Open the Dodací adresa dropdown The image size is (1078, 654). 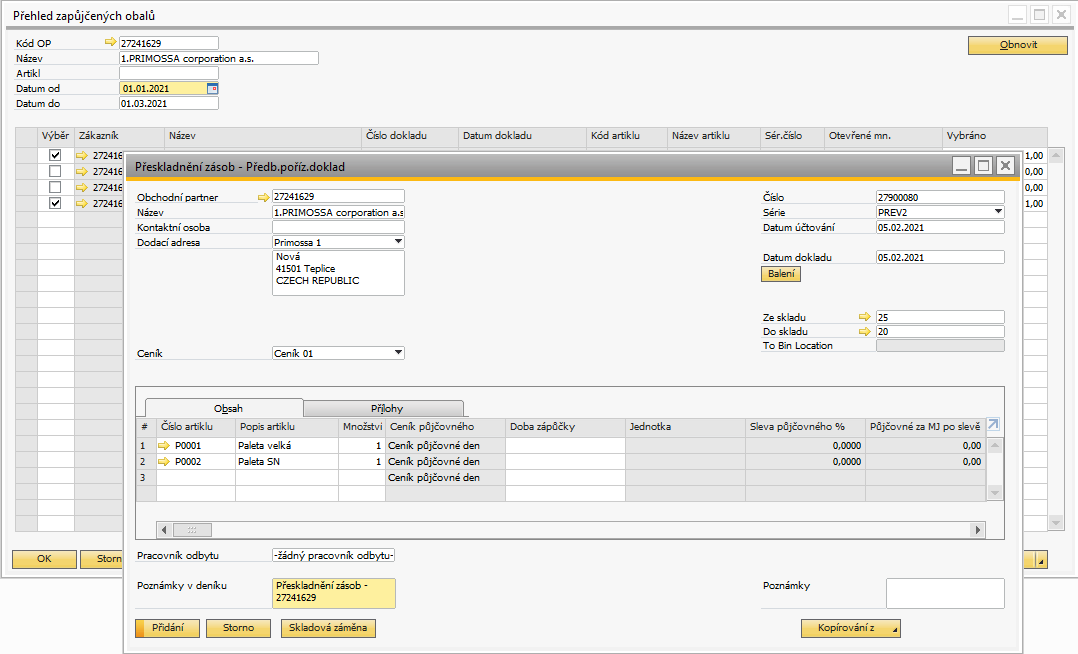(x=398, y=242)
